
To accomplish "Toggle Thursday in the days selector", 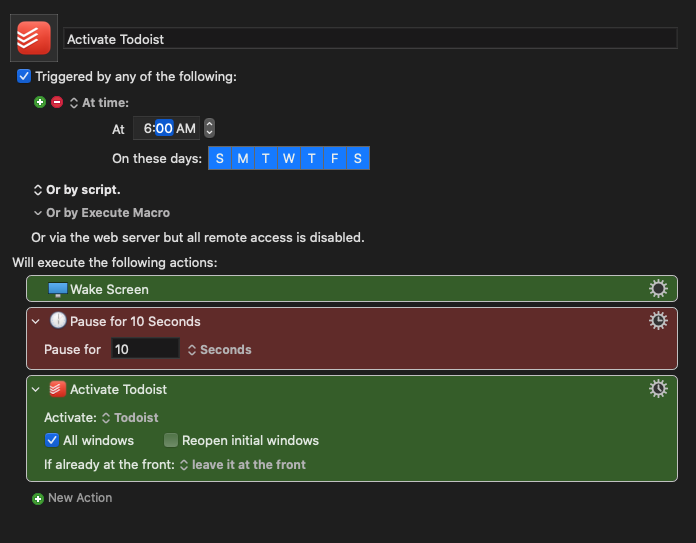I will (x=312, y=158).
